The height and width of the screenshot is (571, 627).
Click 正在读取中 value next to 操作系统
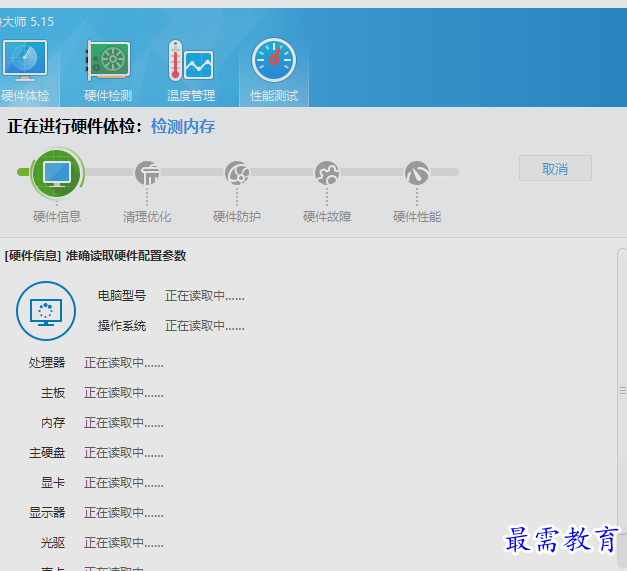click(x=205, y=326)
